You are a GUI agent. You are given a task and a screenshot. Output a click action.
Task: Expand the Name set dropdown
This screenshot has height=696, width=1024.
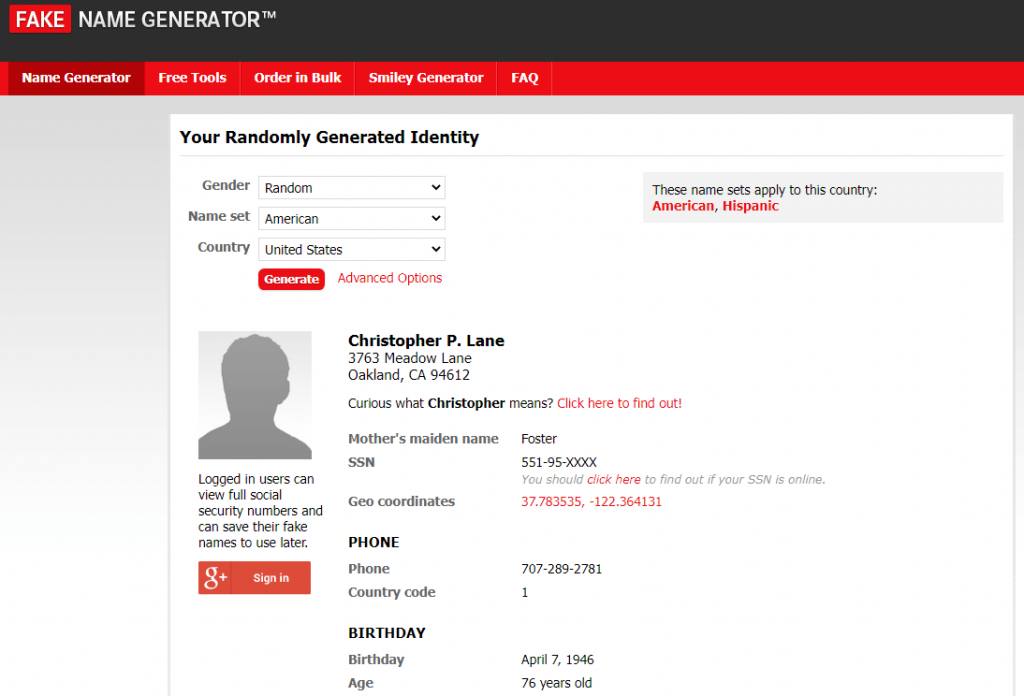click(x=351, y=219)
